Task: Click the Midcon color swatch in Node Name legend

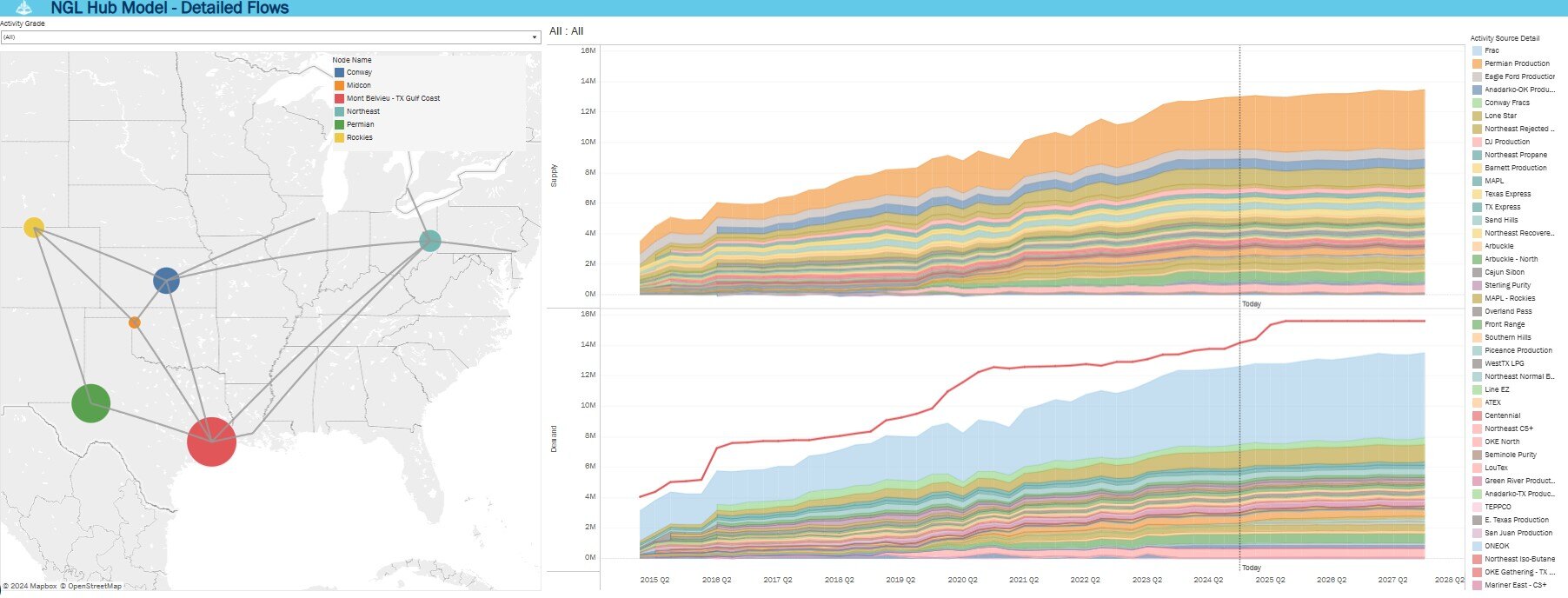Action: coord(339,85)
